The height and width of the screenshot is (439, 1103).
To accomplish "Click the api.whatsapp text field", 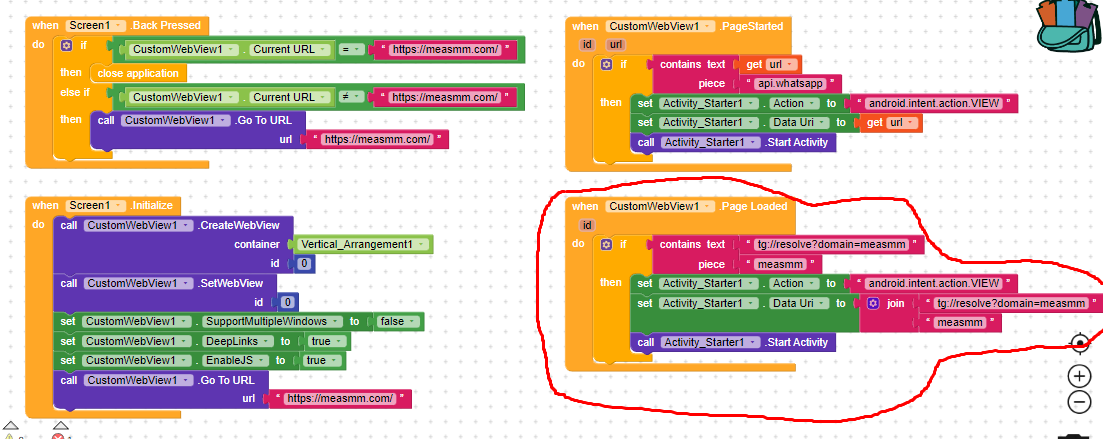I will click(x=792, y=83).
